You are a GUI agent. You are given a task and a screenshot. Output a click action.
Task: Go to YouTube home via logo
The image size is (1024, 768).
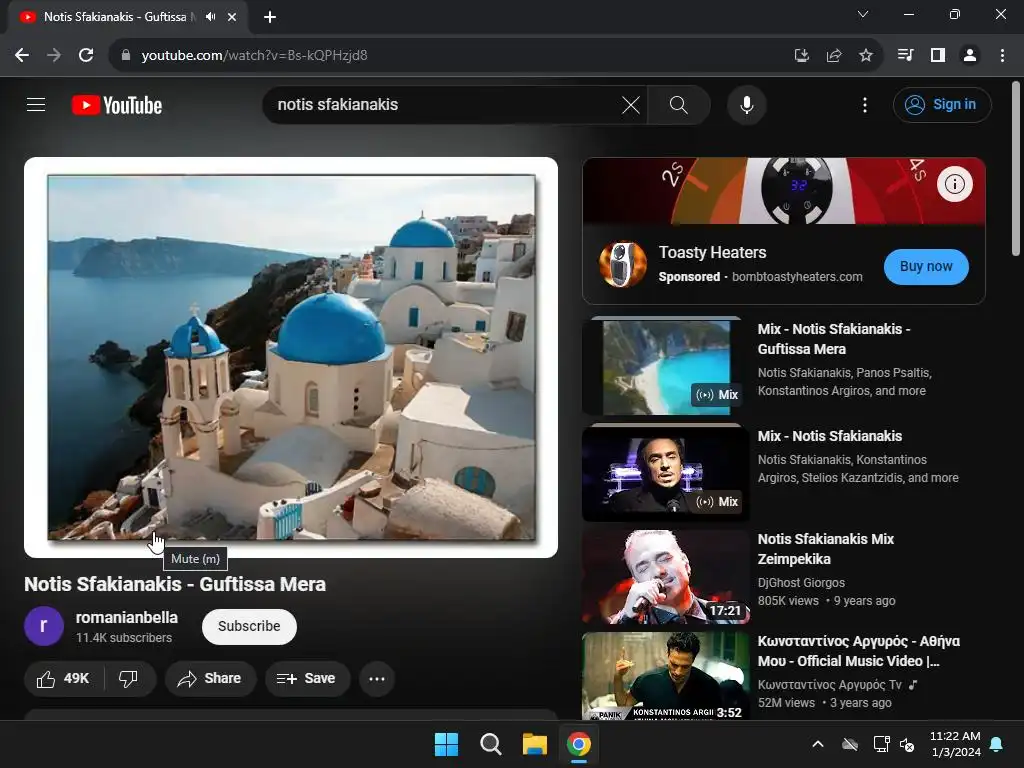point(117,105)
